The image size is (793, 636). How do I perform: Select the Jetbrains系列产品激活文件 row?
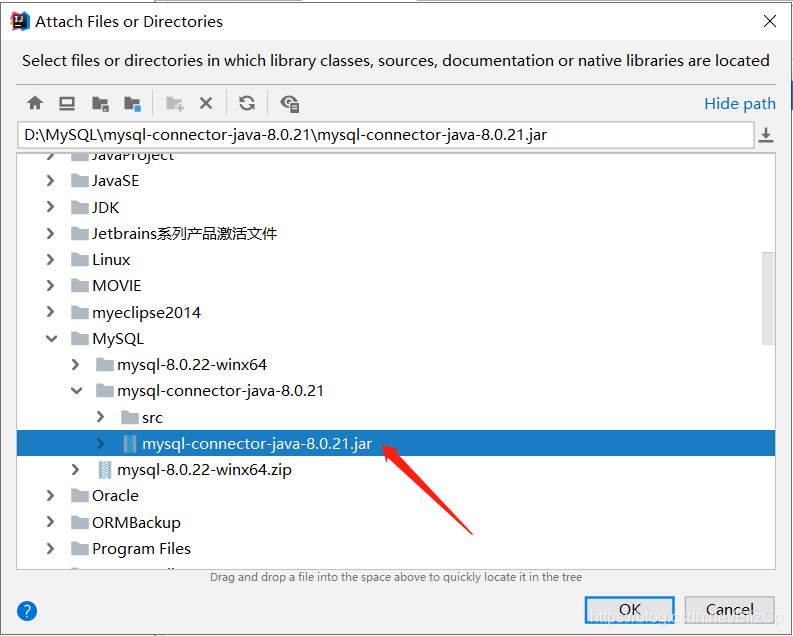point(396,233)
